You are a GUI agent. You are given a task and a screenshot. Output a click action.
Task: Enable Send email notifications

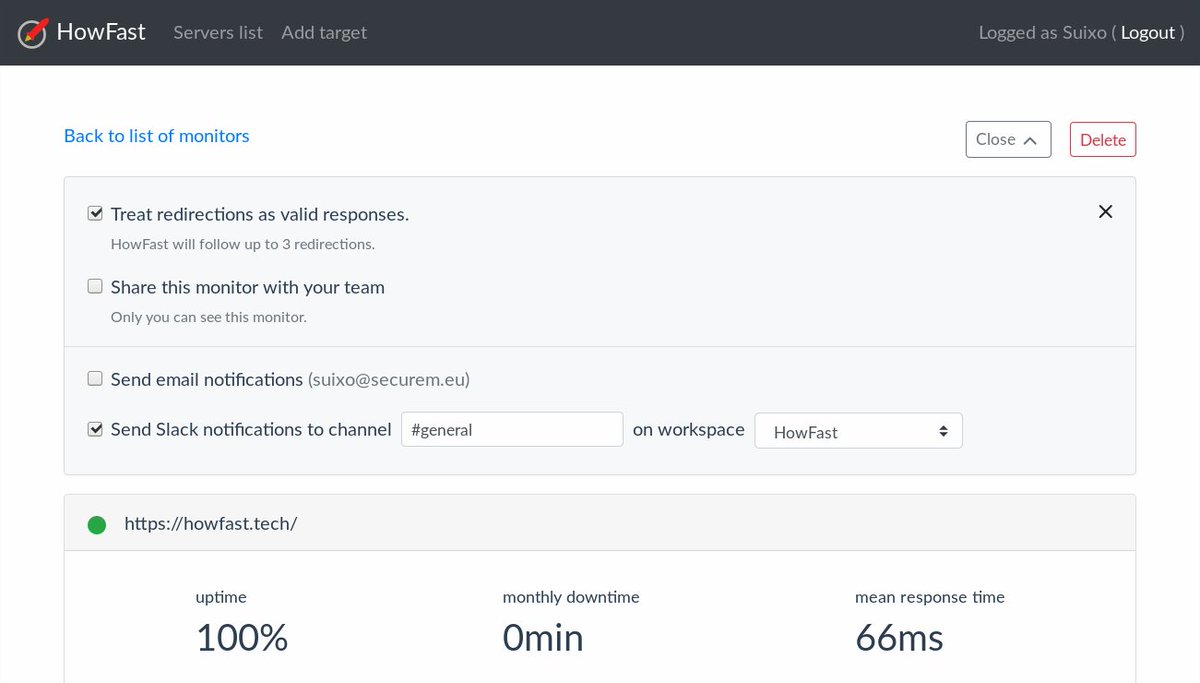pyautogui.click(x=95, y=378)
